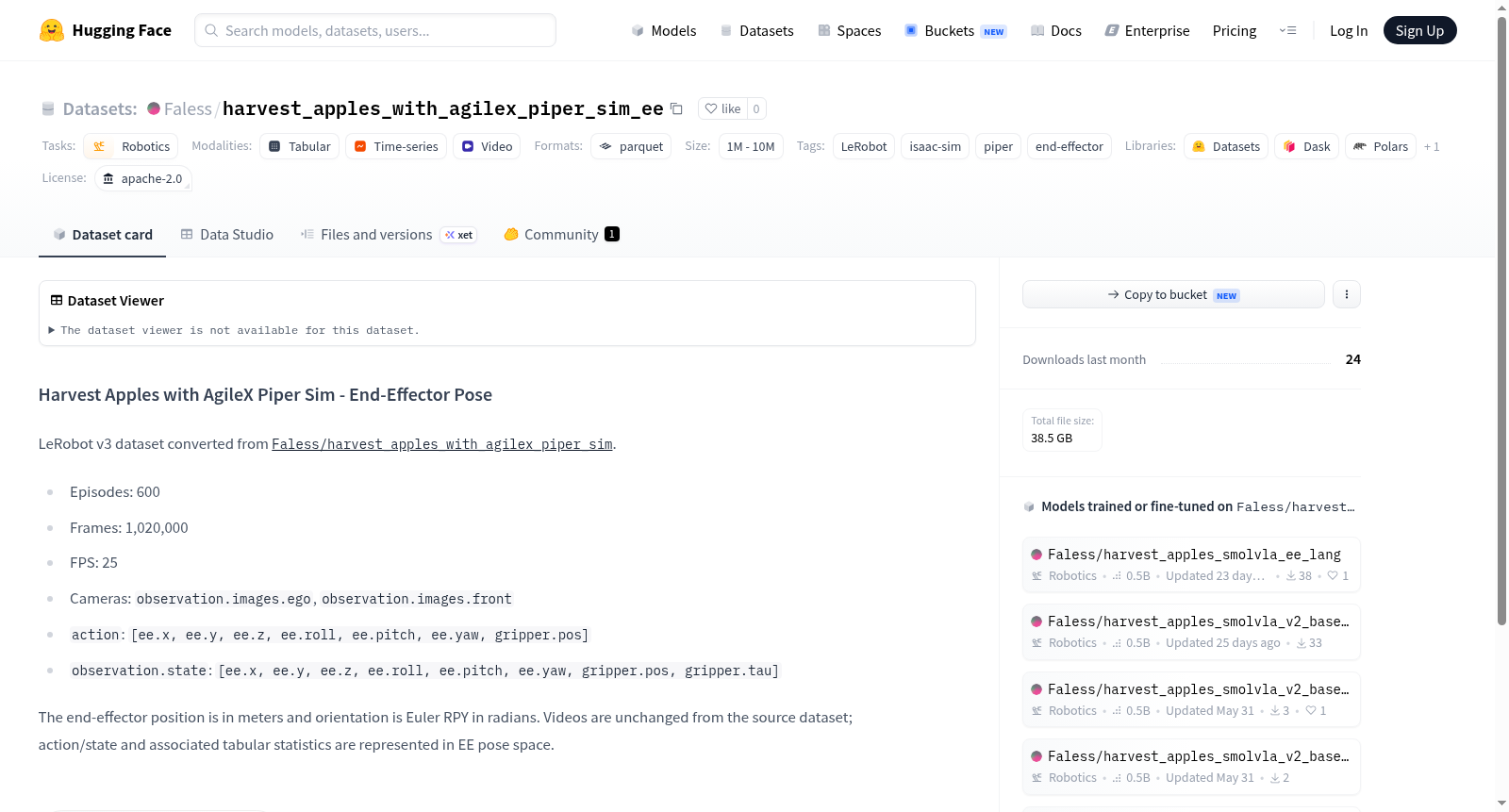
Task: Open Spaces in the top navigation
Action: [x=849, y=30]
